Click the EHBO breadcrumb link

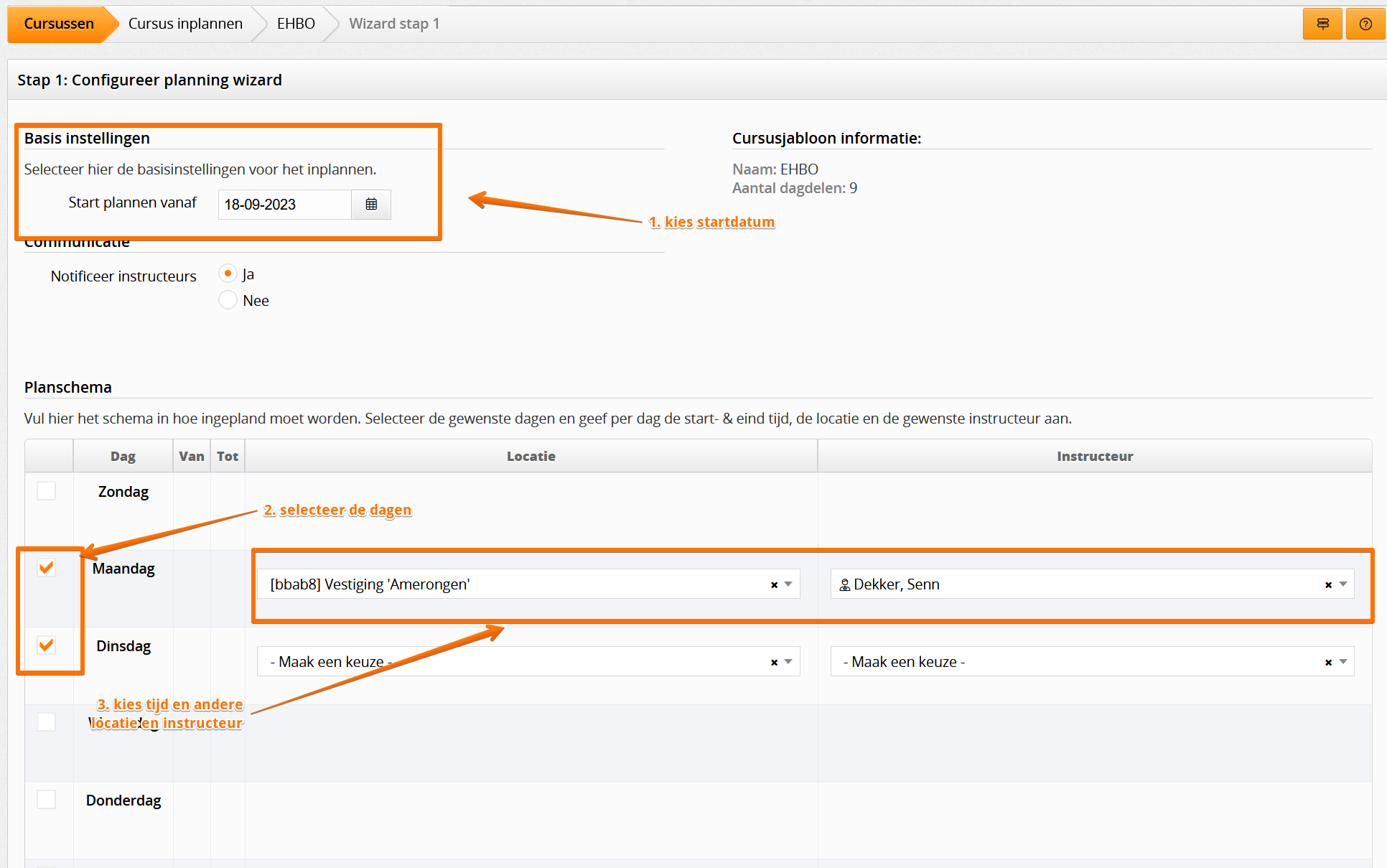[x=296, y=24]
